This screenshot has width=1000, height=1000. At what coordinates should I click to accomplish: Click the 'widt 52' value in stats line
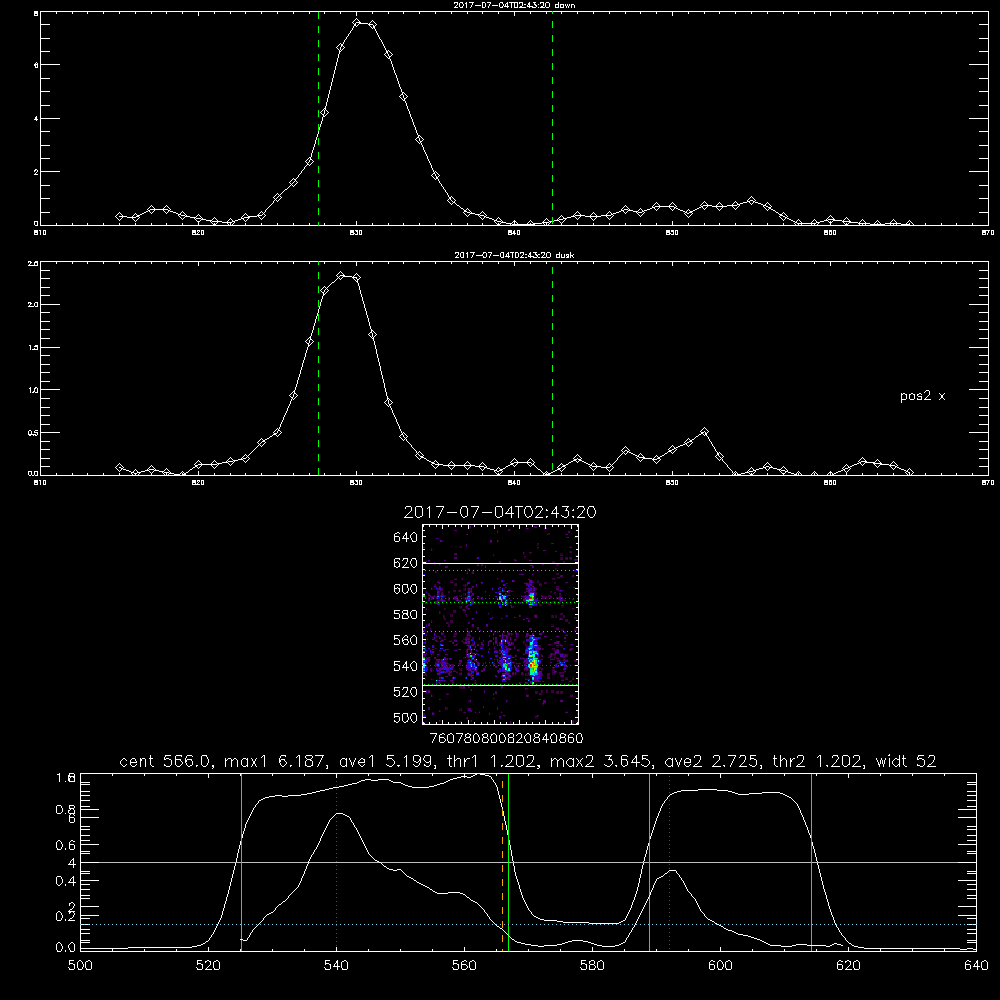(x=906, y=761)
